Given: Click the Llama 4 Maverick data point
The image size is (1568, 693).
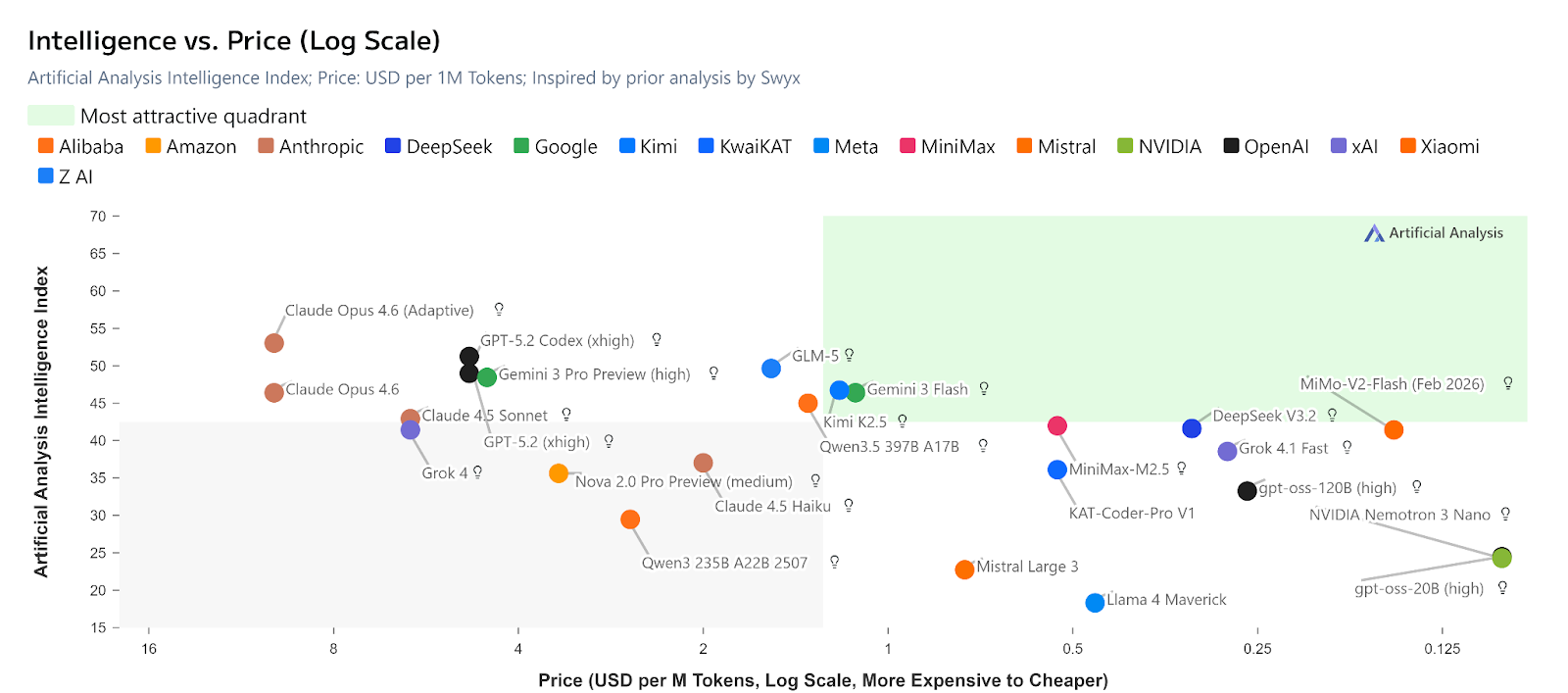Looking at the screenshot, I should pyautogui.click(x=1095, y=603).
